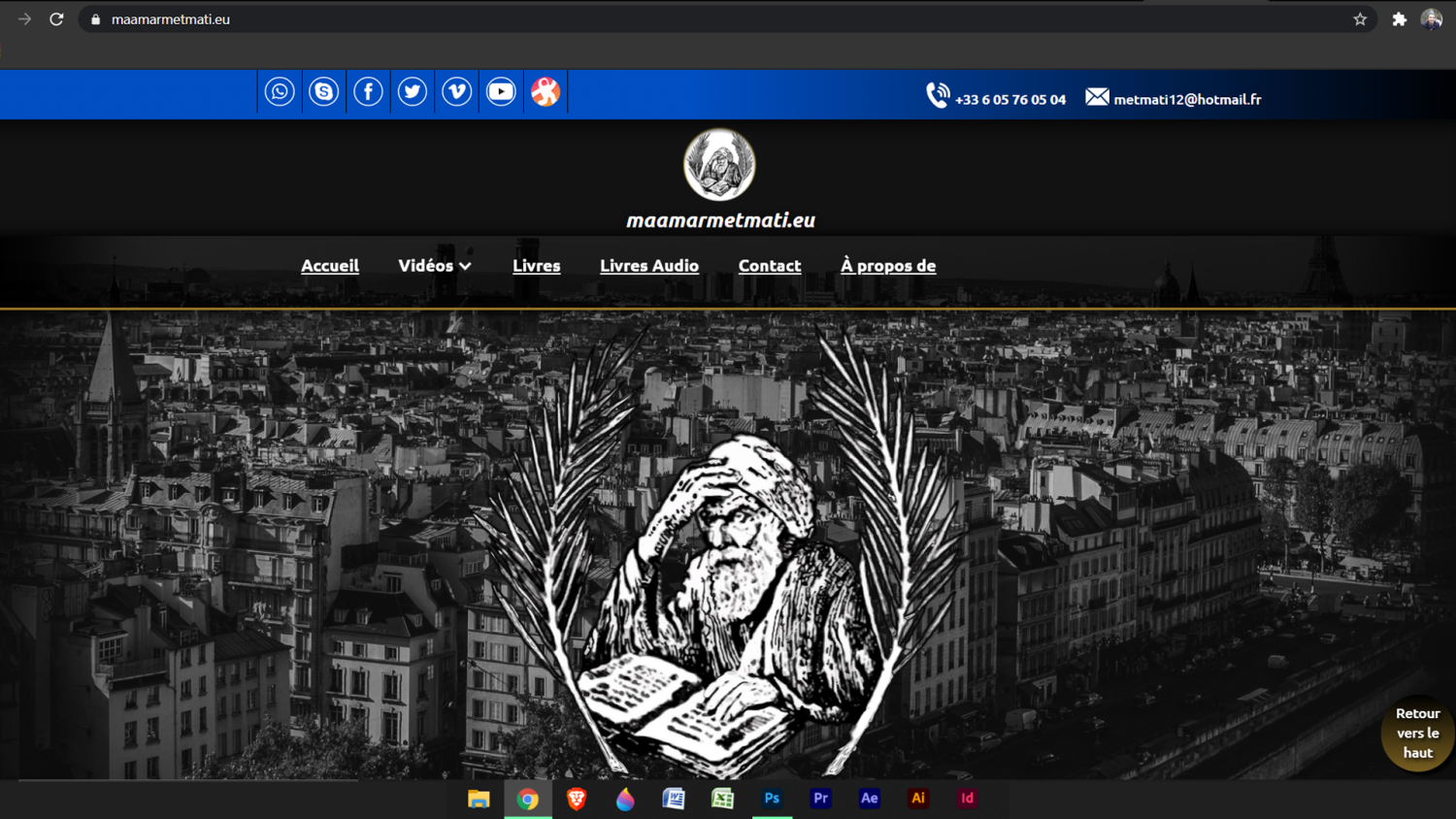This screenshot has height=819, width=1456.
Task: Open the Twitter social icon
Action: (413, 92)
